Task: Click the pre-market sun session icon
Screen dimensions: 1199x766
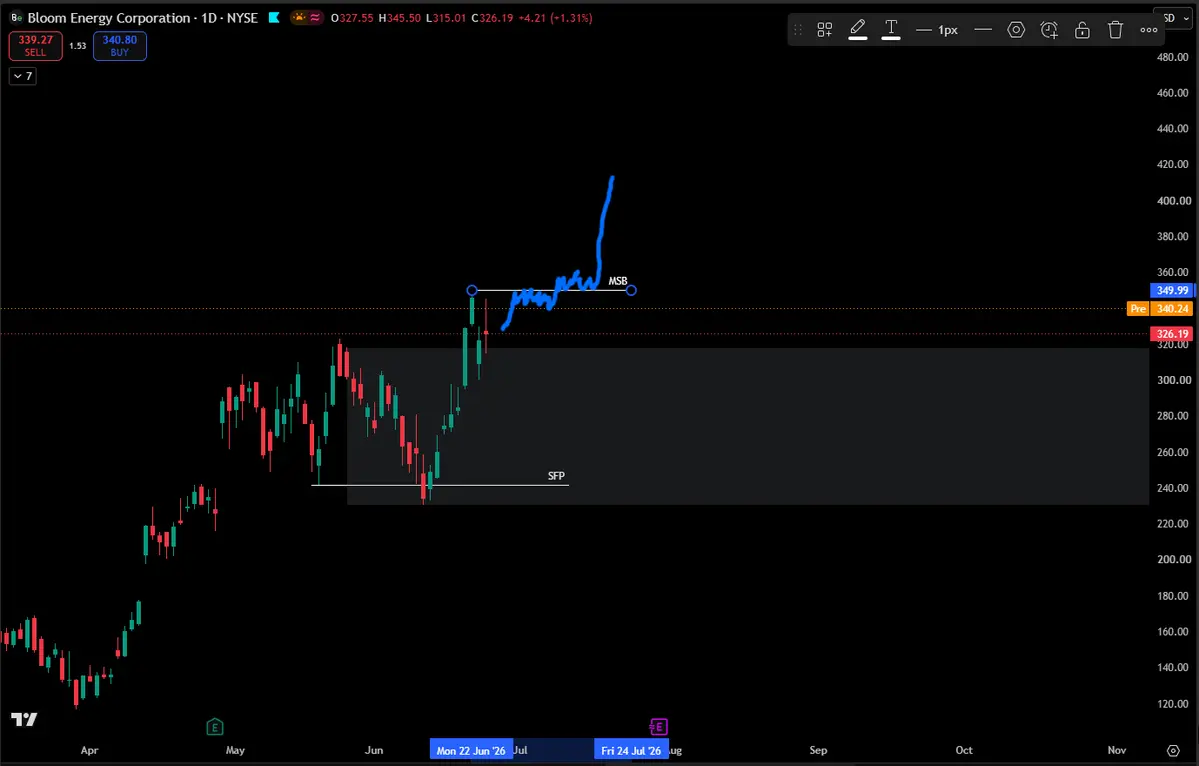Action: (x=299, y=18)
